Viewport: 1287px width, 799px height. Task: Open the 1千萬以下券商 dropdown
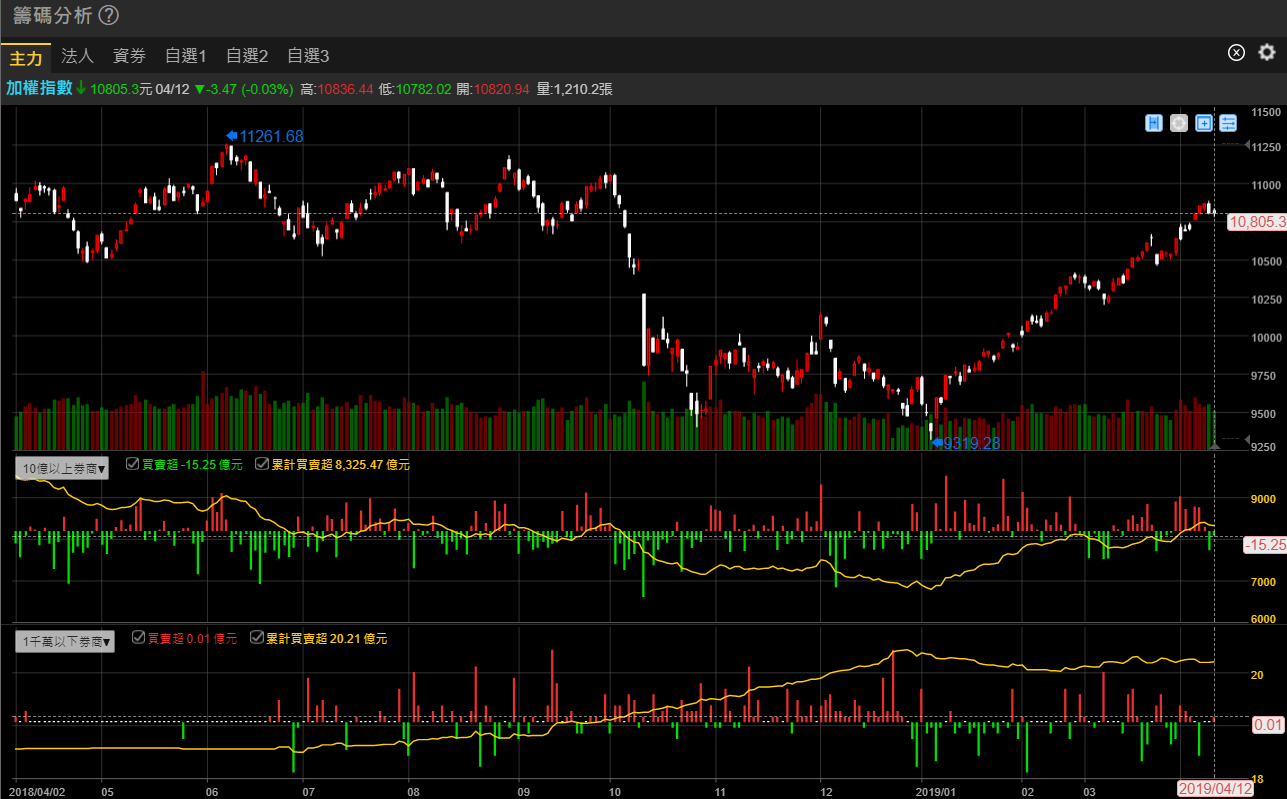tap(65, 641)
